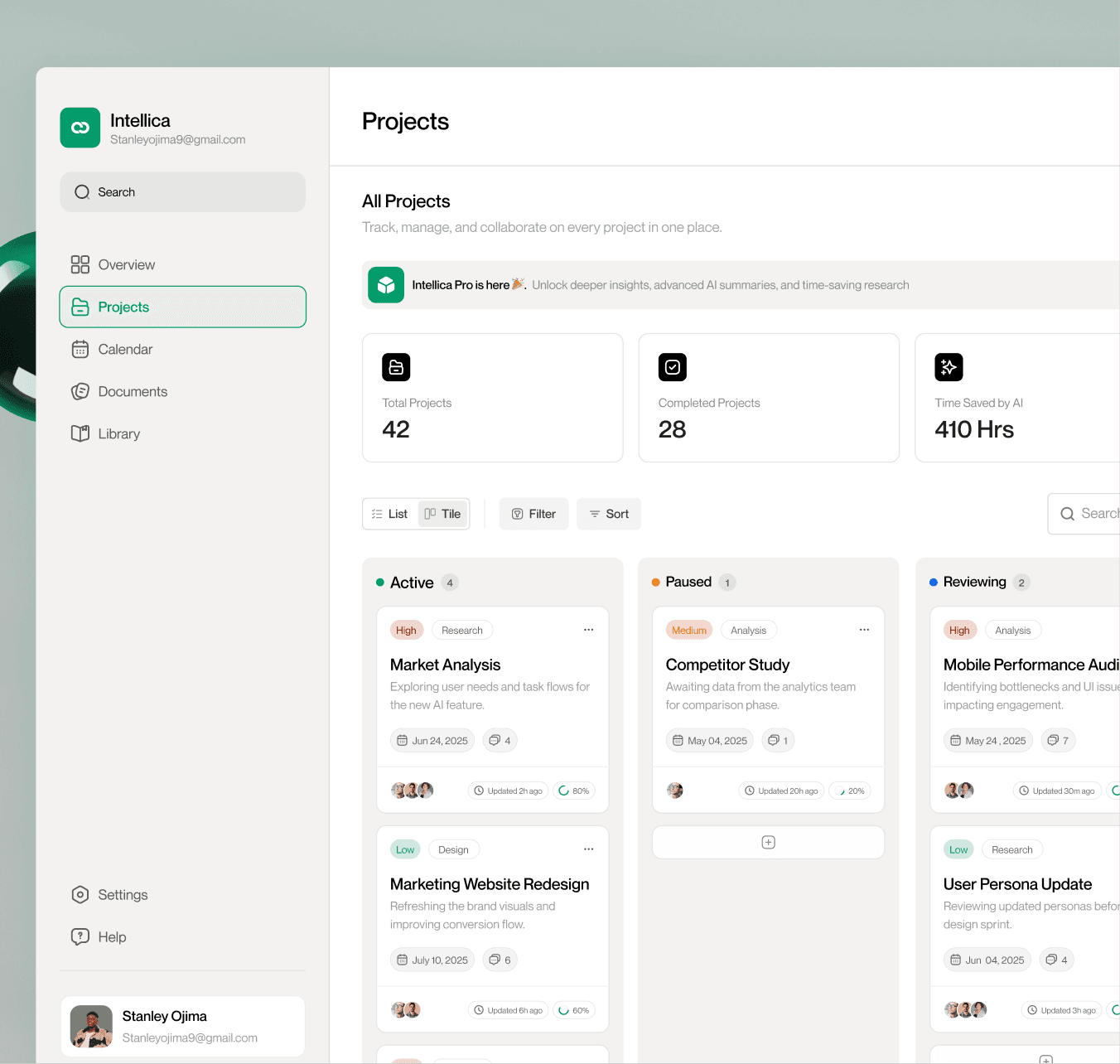Open the Filter options
1120x1064 pixels.
[534, 514]
